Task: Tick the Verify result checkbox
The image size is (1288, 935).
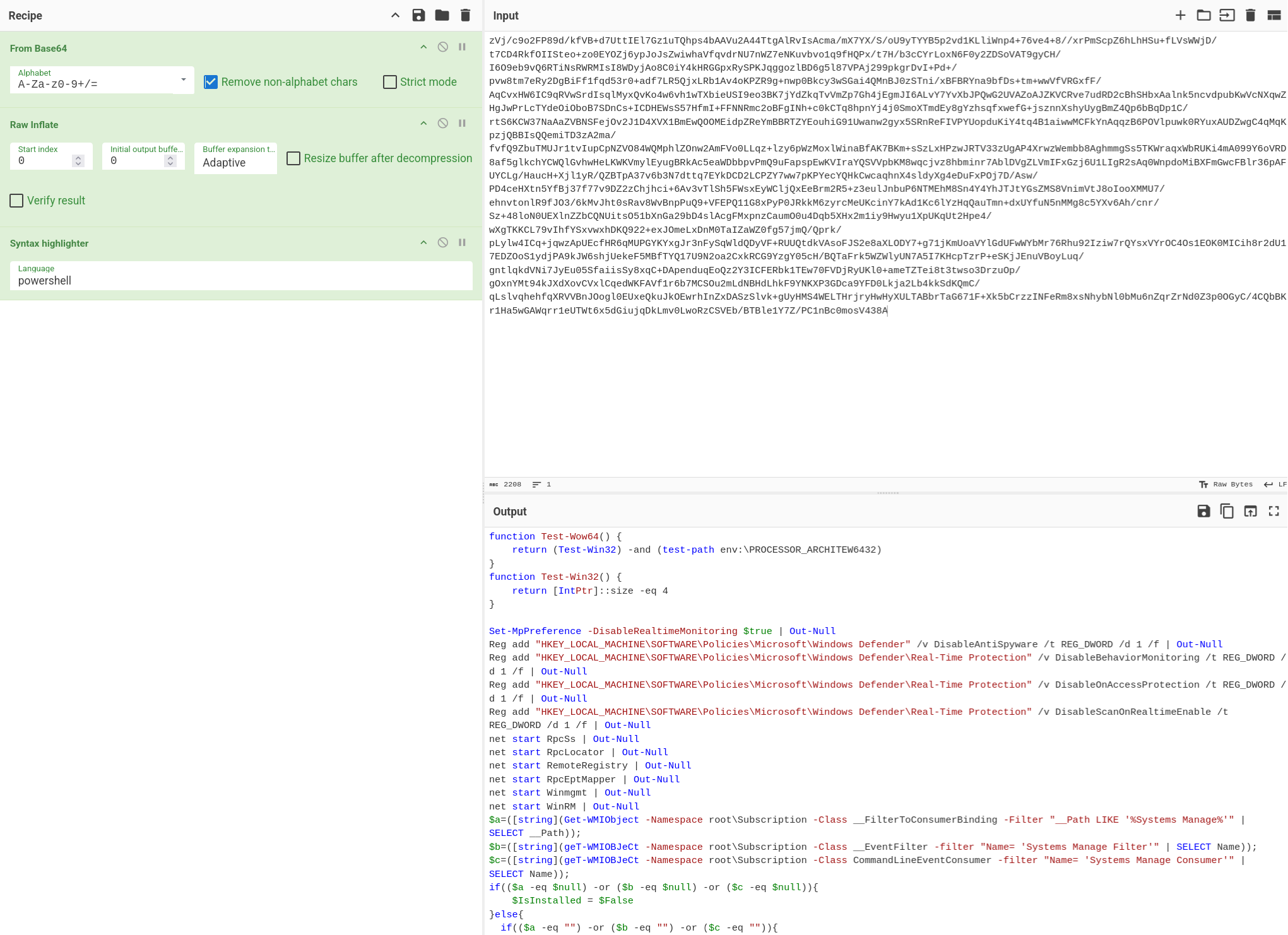Action: pos(17,201)
